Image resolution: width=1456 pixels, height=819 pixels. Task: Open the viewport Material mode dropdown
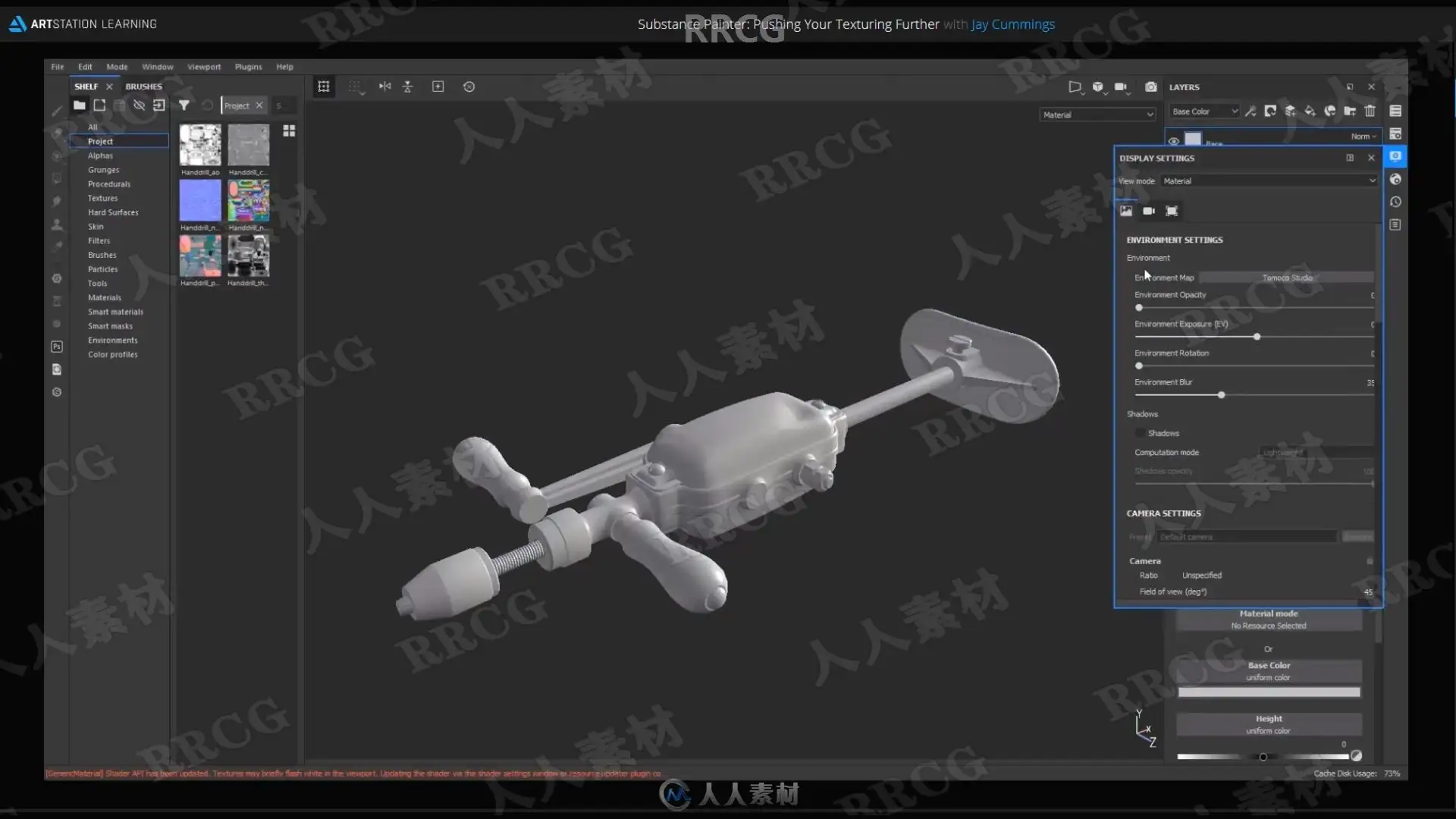pyautogui.click(x=1097, y=115)
